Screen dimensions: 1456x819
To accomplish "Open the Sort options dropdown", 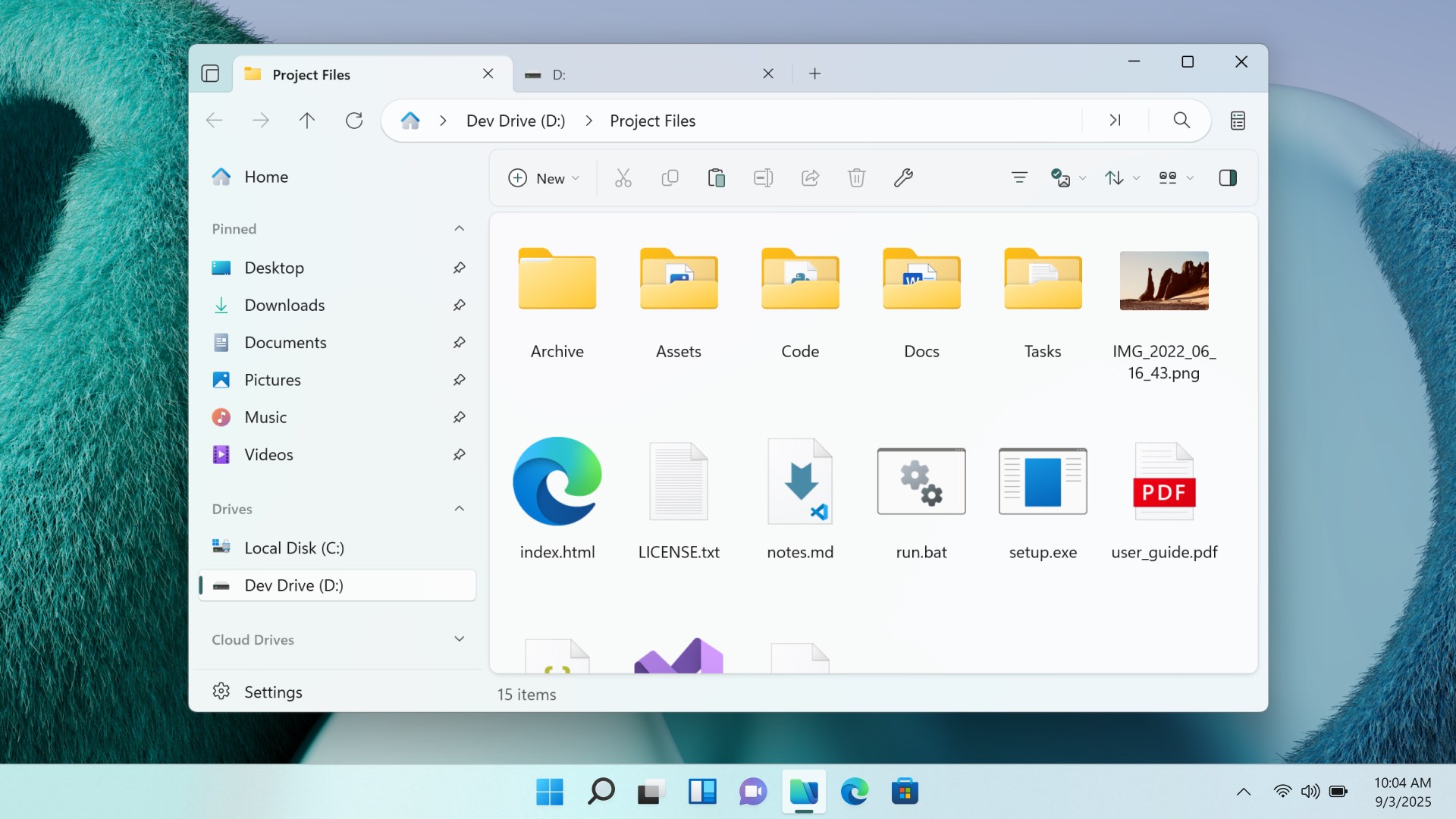I will click(1121, 177).
